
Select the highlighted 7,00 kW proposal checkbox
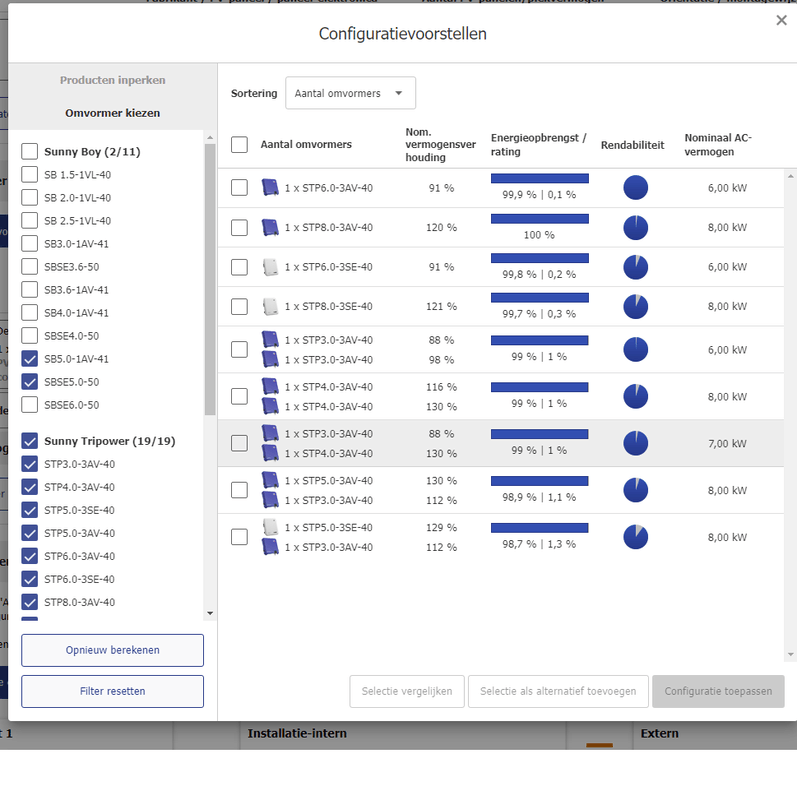point(239,443)
